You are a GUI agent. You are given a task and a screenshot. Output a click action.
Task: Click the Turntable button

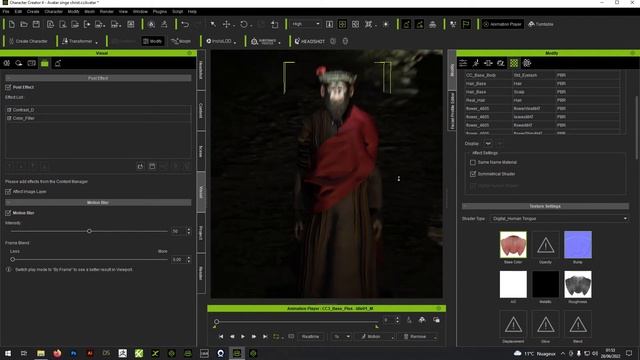tap(541, 24)
